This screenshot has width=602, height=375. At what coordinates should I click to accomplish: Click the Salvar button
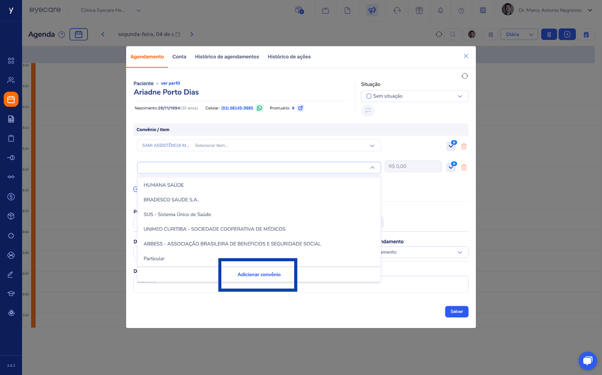[456, 311]
